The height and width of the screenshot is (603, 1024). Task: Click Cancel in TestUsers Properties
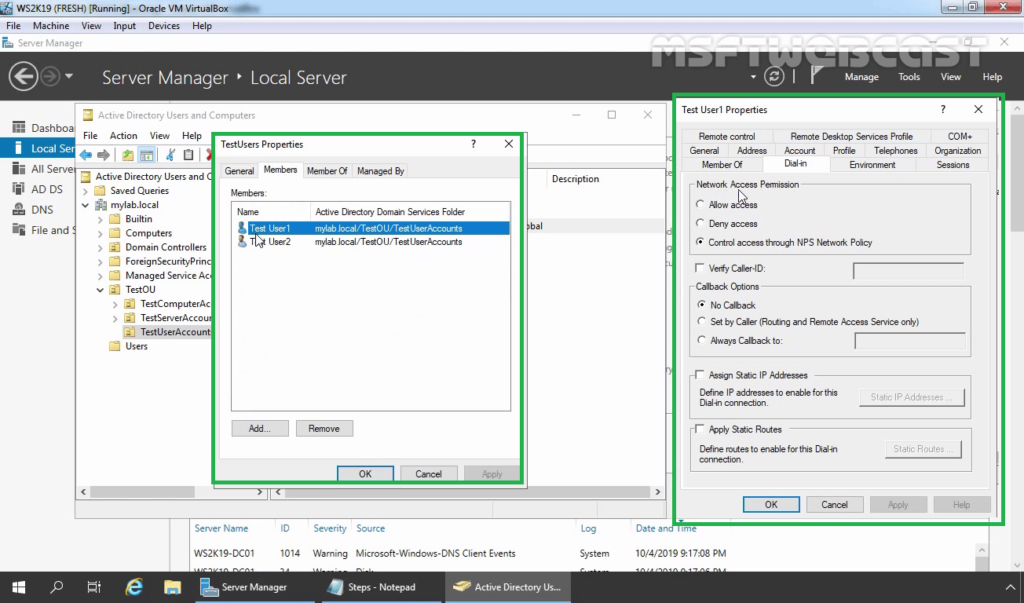coord(428,474)
